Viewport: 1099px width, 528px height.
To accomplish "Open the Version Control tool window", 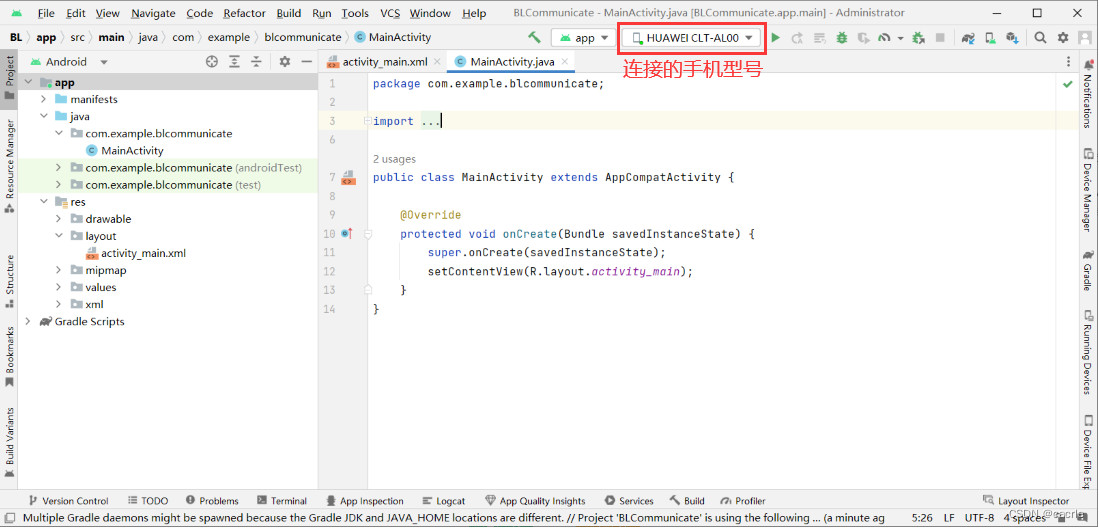I will [68, 501].
